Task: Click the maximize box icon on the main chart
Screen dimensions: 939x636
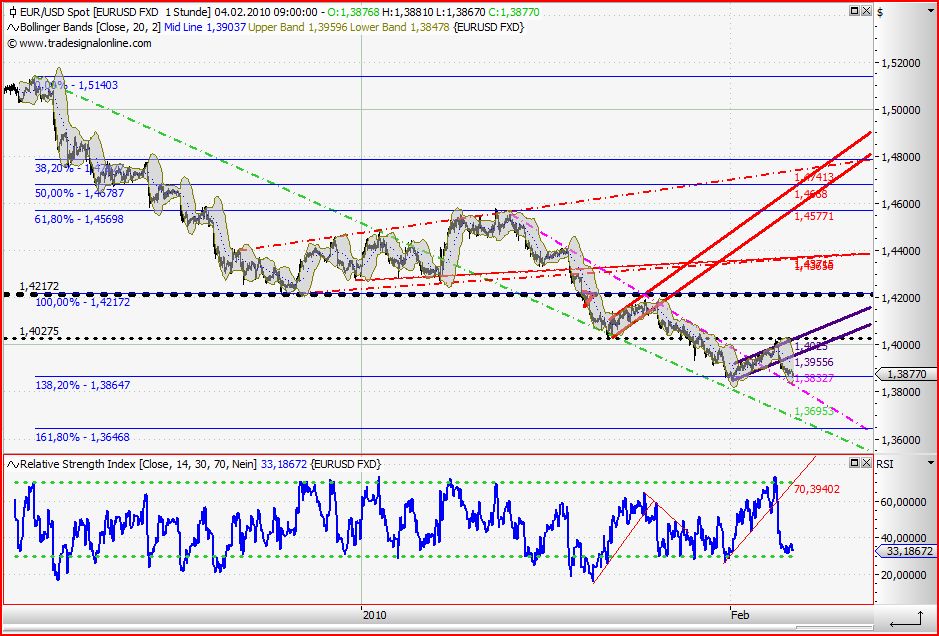Action: point(853,10)
